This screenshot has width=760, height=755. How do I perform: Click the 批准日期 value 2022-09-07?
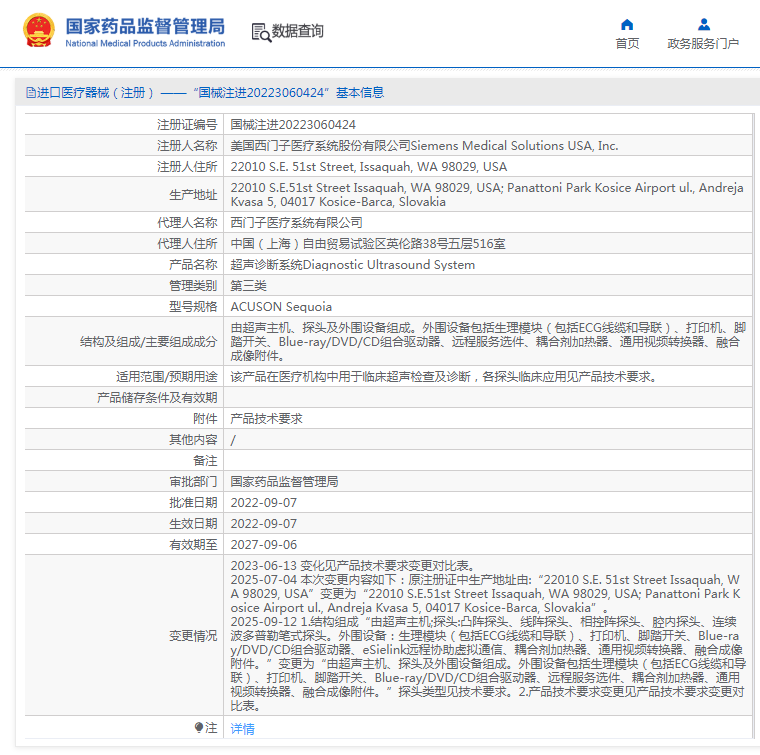pos(264,502)
